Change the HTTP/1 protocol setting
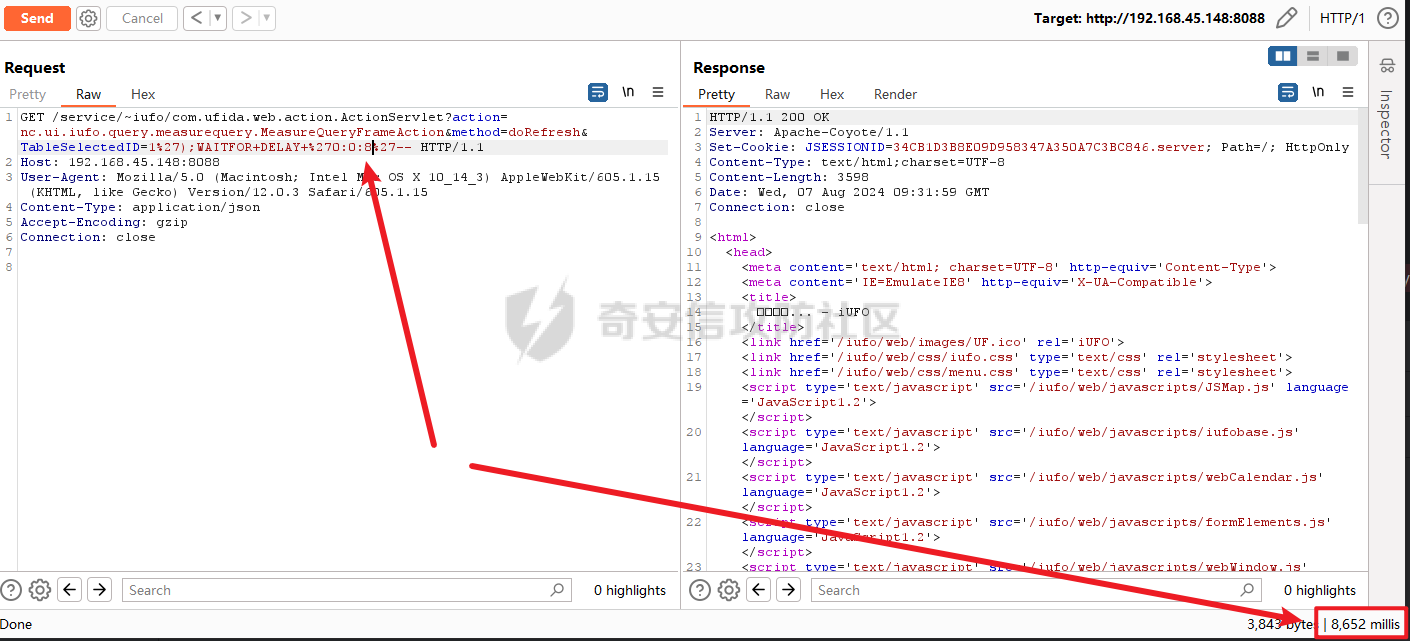Screen dimensions: 1410x641 click(1342, 18)
